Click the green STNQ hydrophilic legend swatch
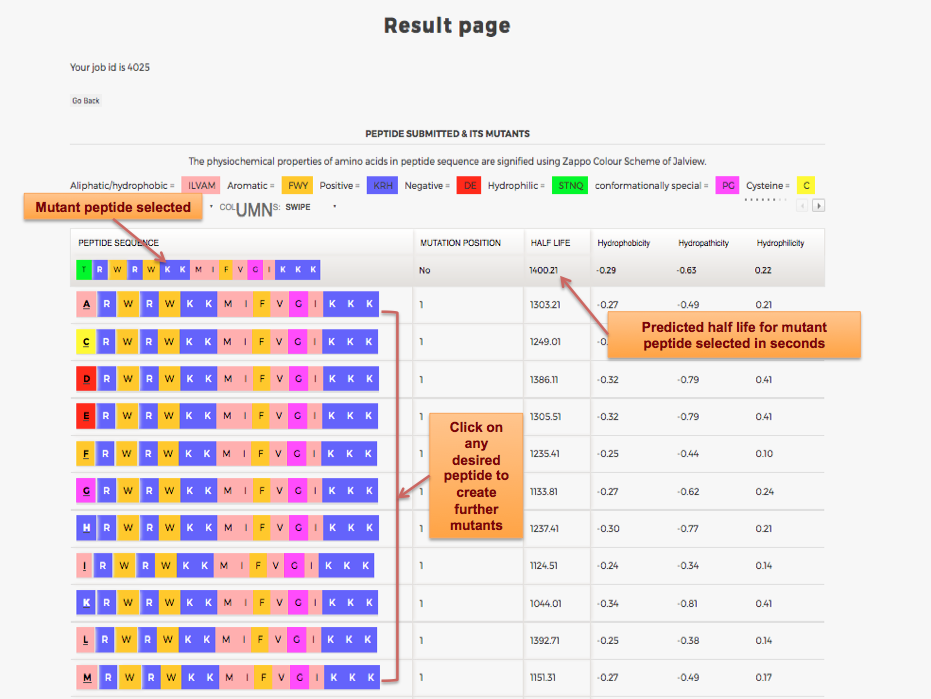The width and height of the screenshot is (931, 699). pyautogui.click(x=569, y=185)
